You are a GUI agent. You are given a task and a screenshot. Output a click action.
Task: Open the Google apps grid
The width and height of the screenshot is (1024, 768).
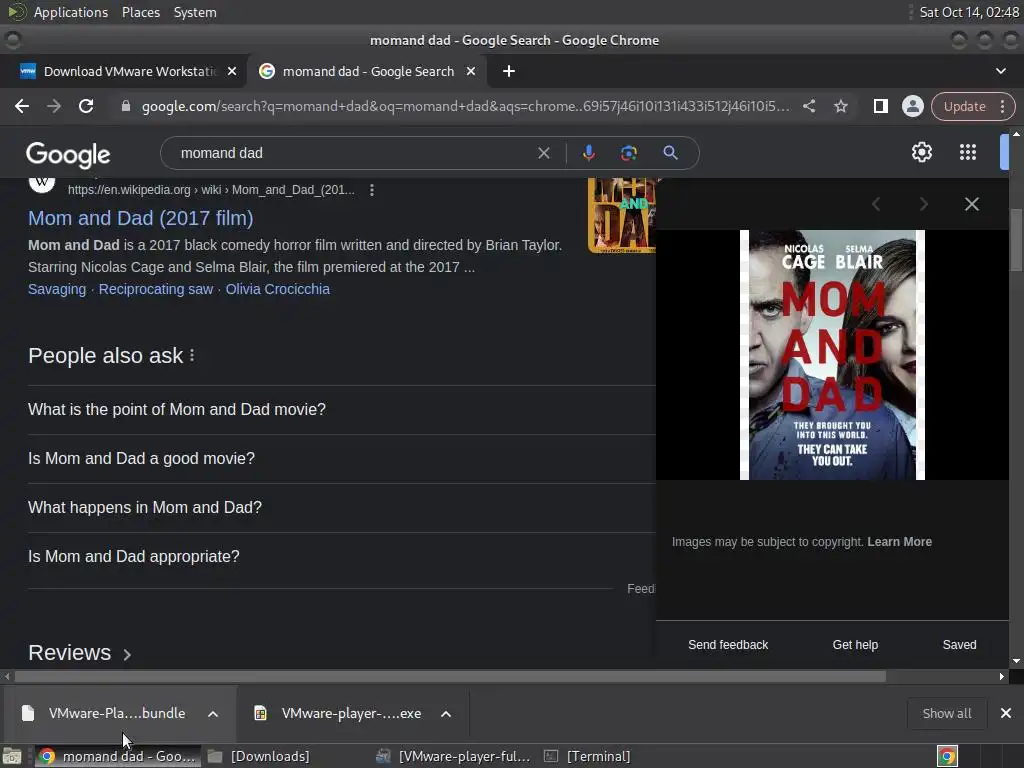tap(968, 152)
